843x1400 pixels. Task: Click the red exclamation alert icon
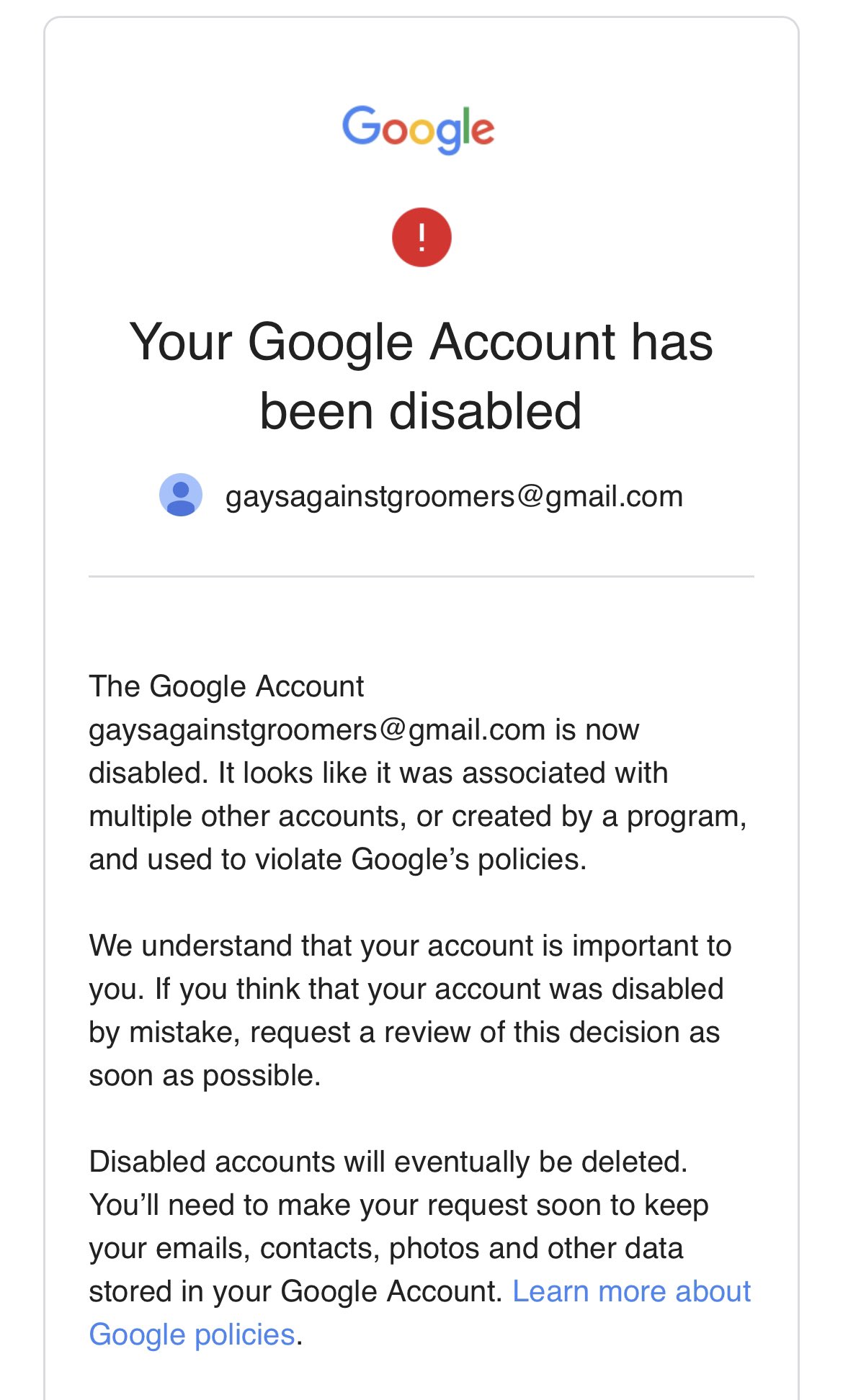pos(421,237)
